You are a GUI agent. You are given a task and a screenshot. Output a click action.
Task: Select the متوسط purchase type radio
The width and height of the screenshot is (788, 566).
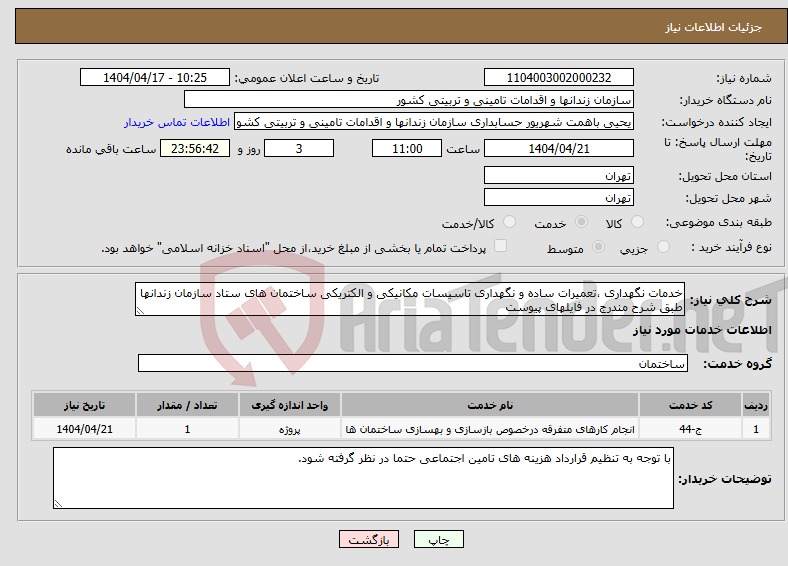[x=599, y=246]
